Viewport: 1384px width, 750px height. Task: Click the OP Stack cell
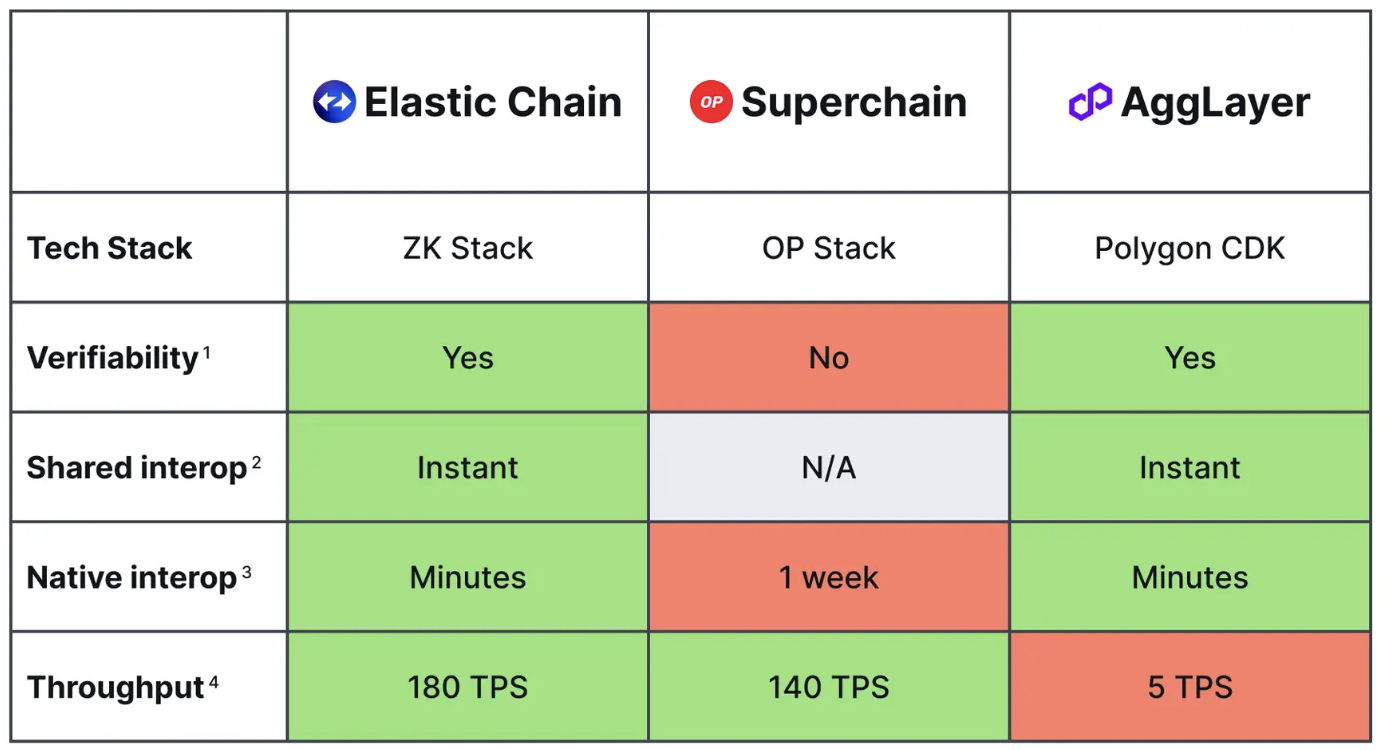(x=829, y=248)
